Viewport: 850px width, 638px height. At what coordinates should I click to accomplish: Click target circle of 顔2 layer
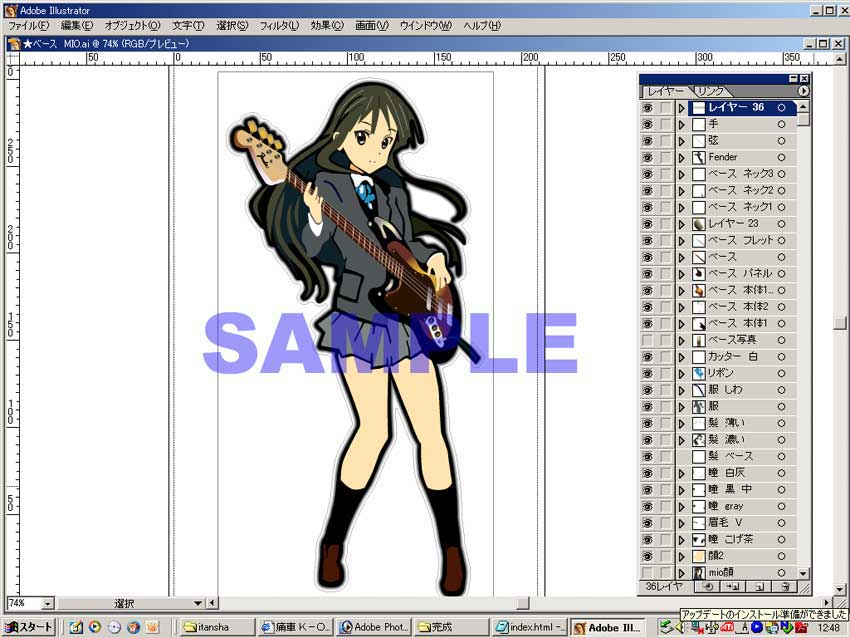[781, 556]
